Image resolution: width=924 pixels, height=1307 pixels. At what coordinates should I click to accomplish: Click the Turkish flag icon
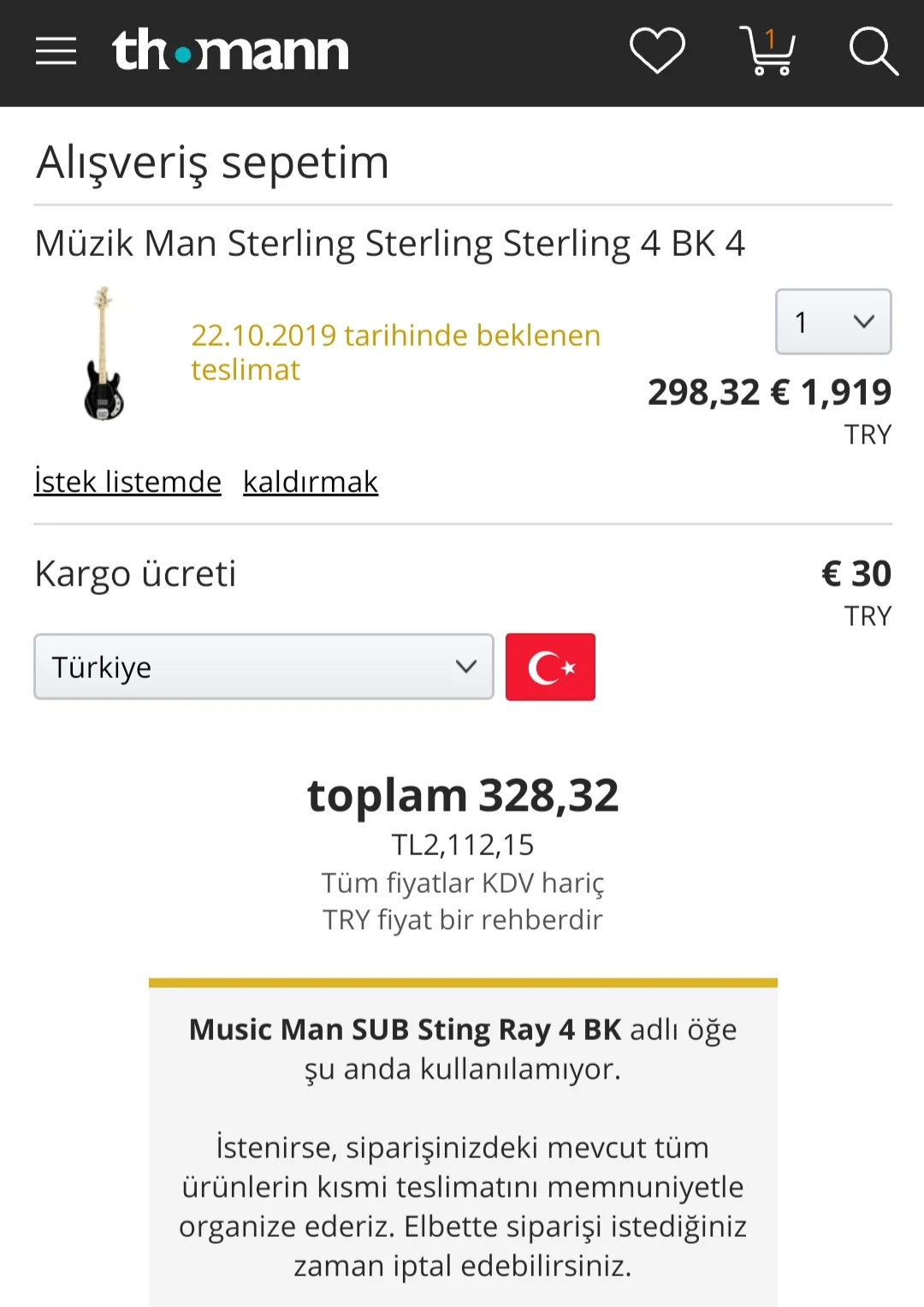550,667
